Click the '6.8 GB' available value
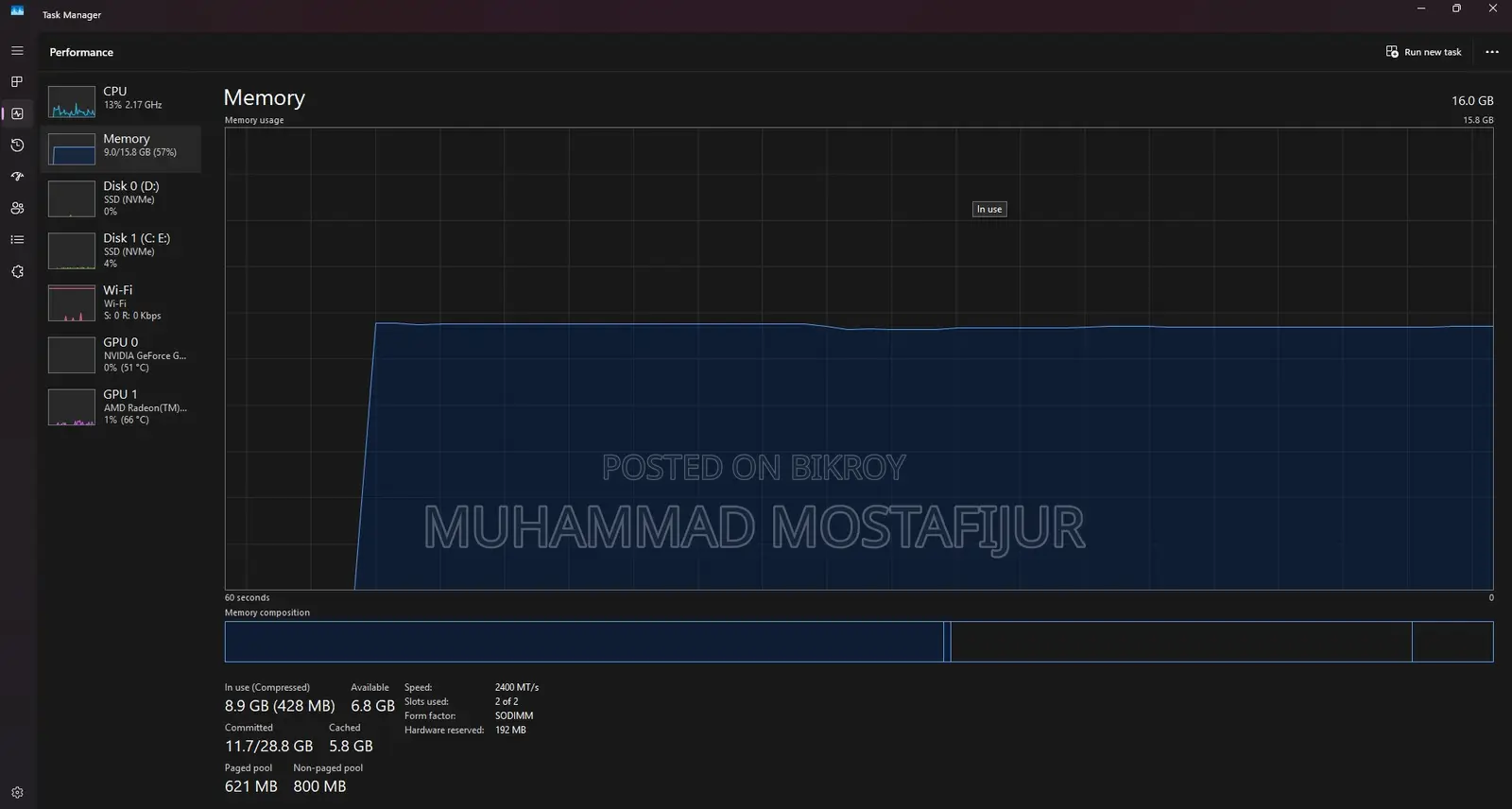 pyautogui.click(x=373, y=706)
